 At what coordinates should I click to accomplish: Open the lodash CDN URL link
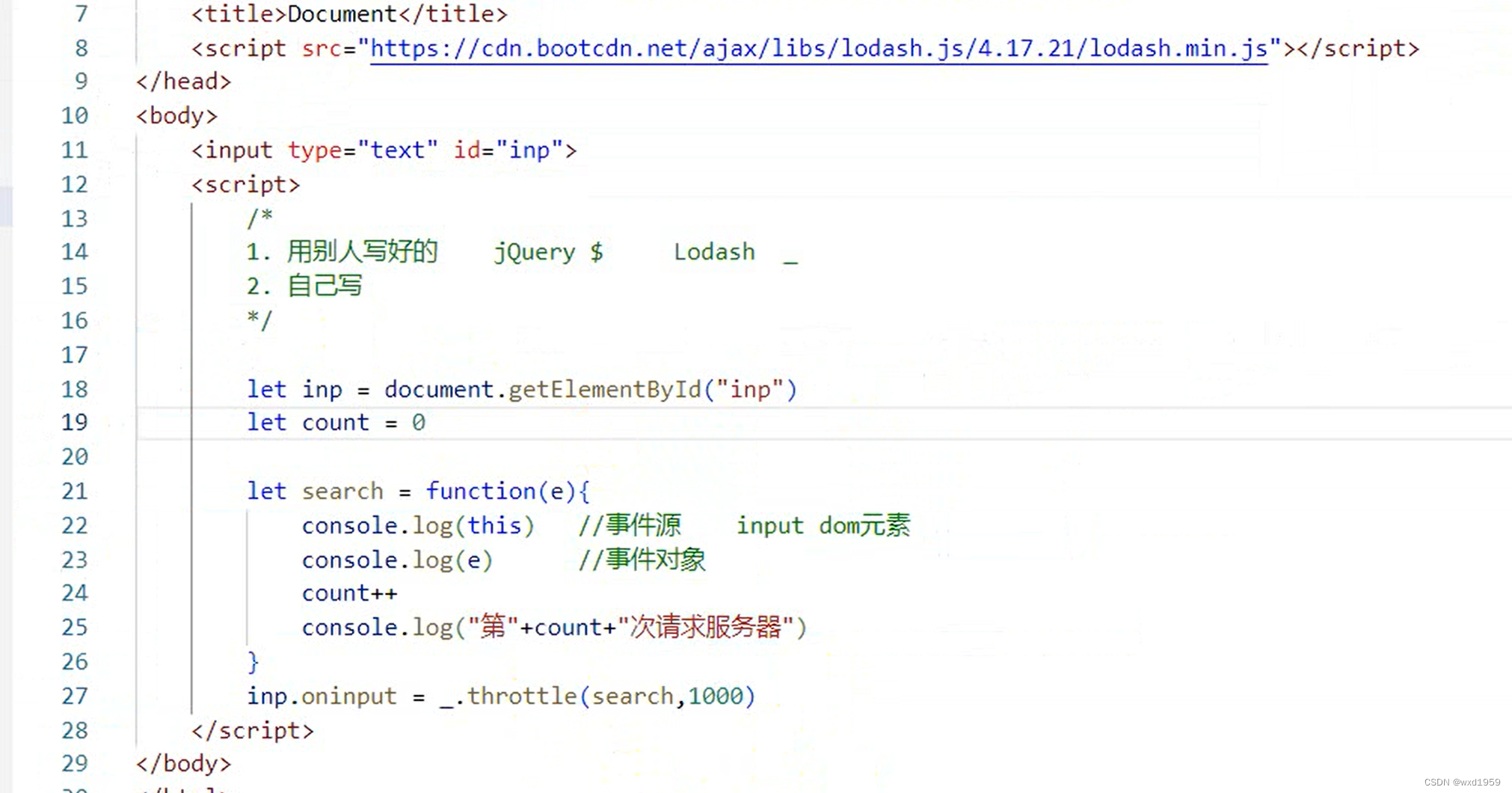click(x=820, y=49)
